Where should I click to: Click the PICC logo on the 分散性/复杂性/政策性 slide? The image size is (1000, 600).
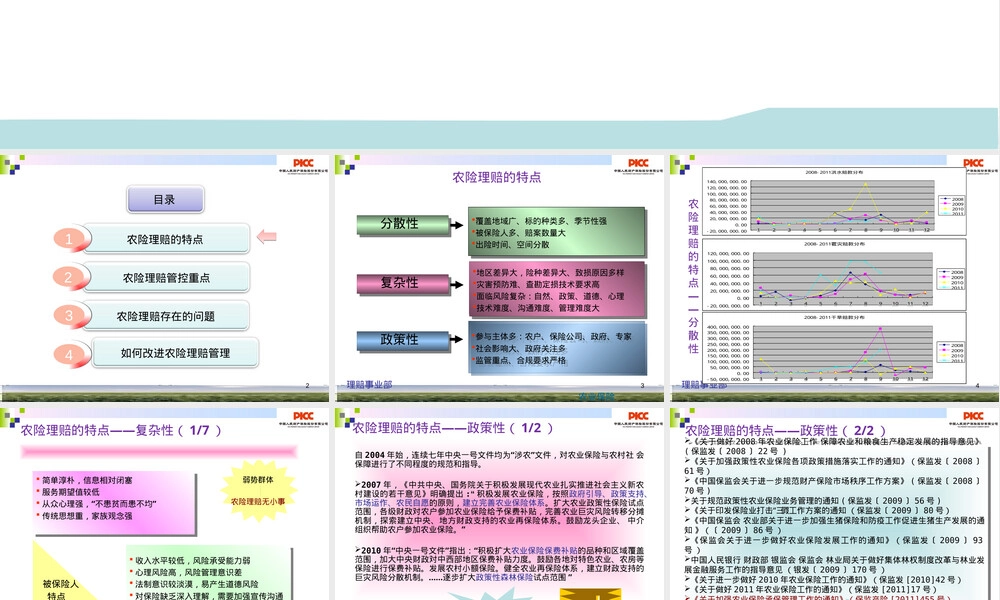(638, 165)
